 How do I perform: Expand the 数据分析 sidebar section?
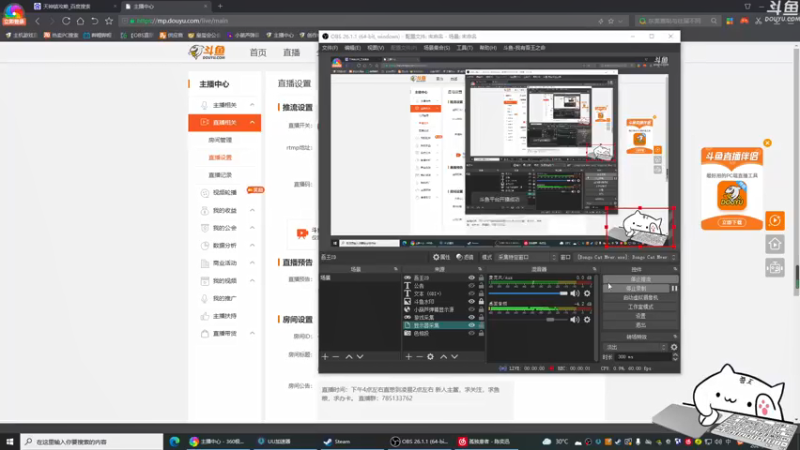pos(252,245)
